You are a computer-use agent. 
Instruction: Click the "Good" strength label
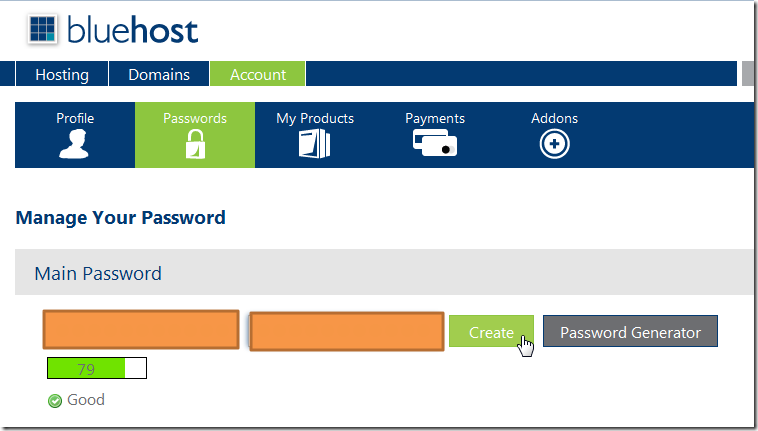[x=85, y=400]
